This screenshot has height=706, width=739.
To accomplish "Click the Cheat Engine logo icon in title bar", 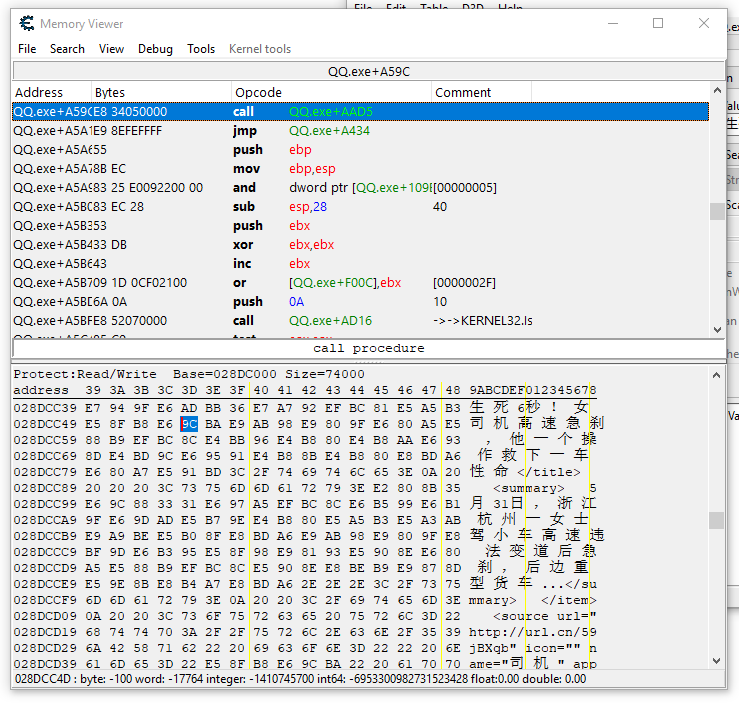I will pos(27,23).
